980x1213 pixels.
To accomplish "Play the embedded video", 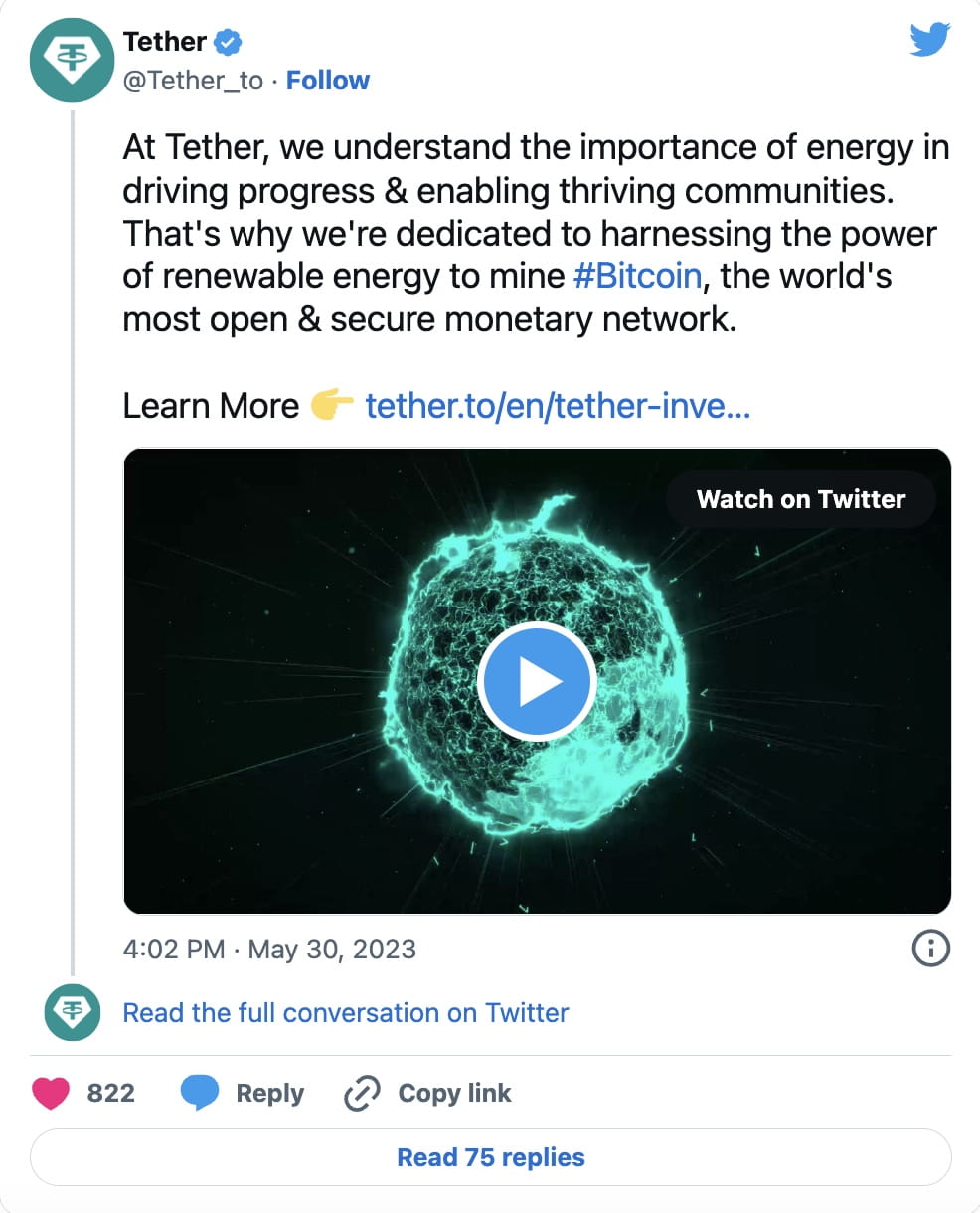I will [537, 681].
